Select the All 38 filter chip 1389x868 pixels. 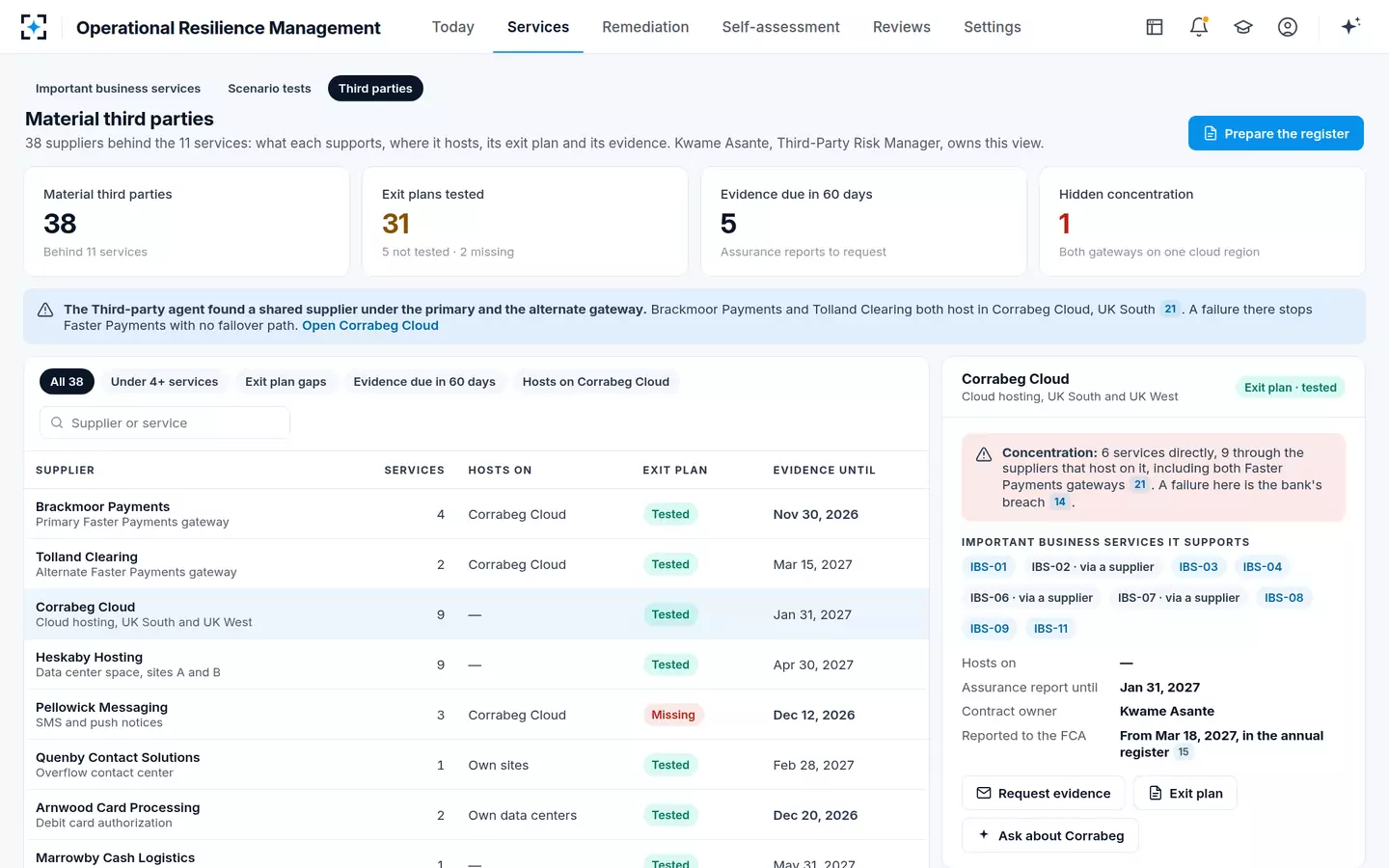tap(67, 382)
